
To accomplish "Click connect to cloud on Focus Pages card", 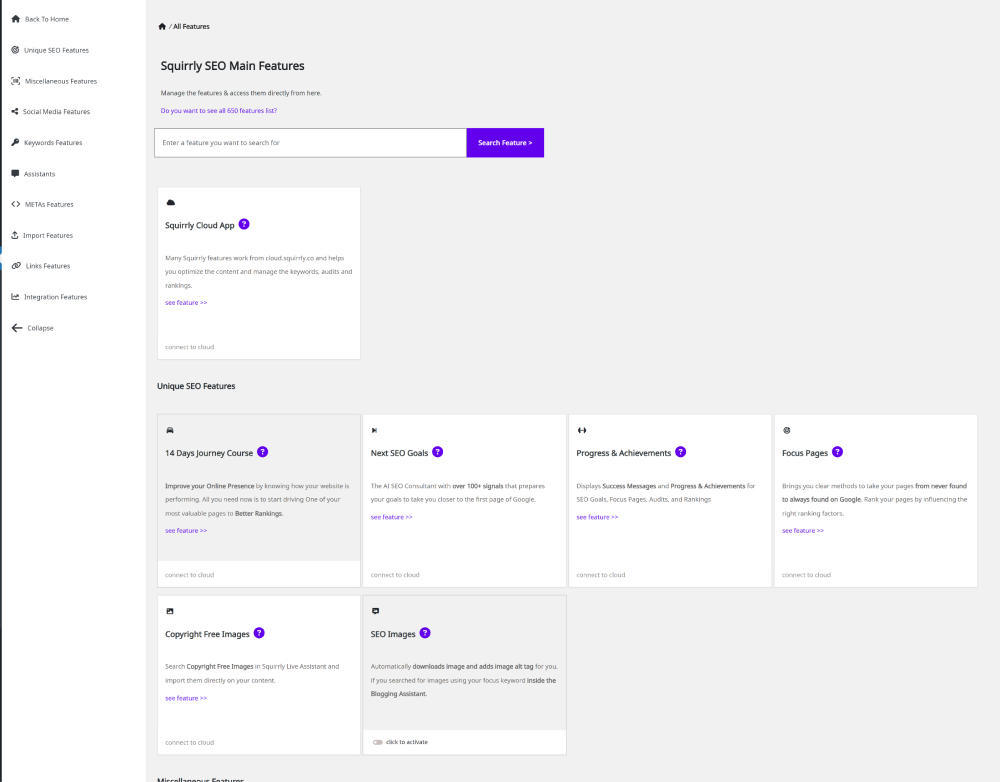I will click(x=806, y=575).
